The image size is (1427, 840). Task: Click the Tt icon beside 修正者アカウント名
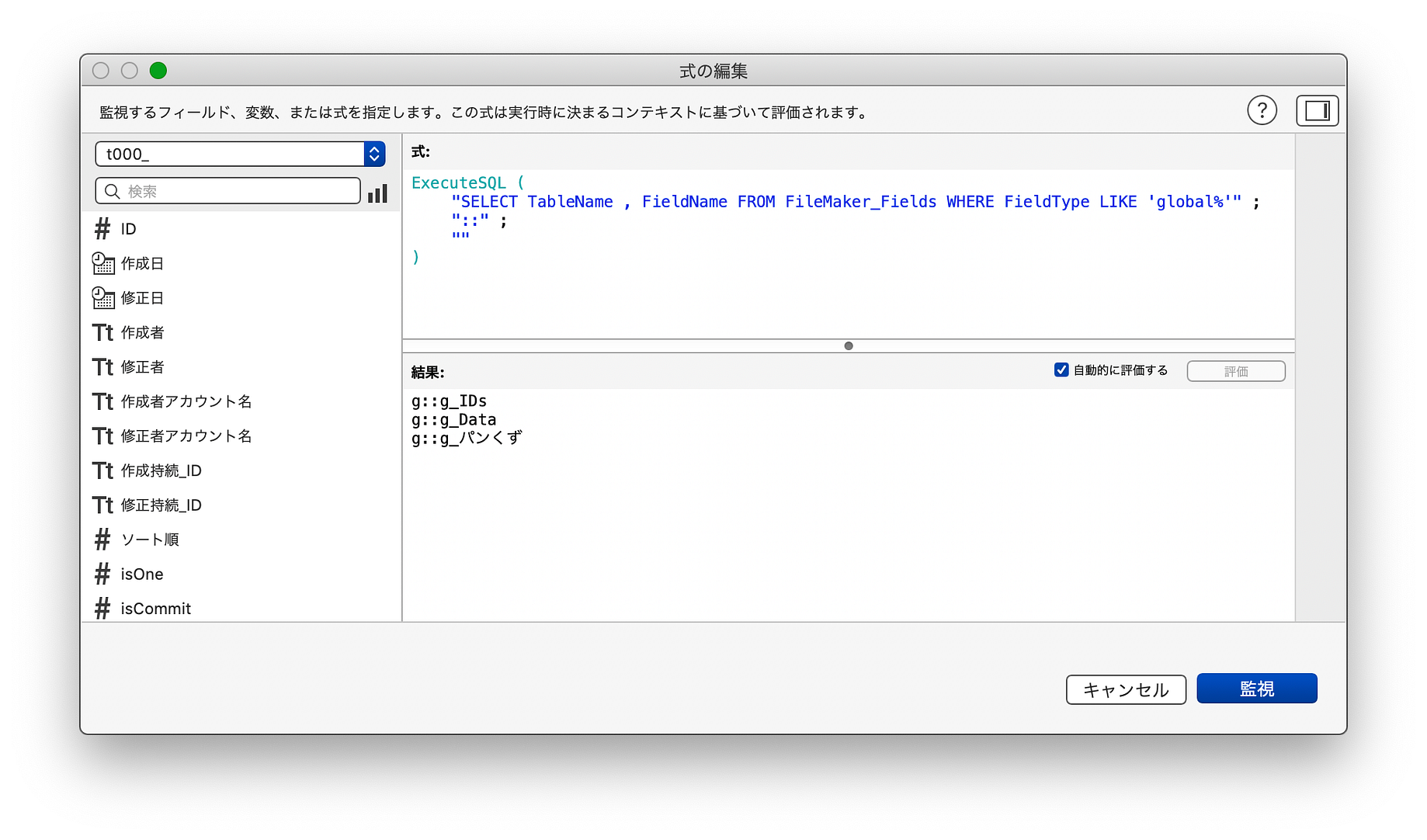[x=102, y=436]
